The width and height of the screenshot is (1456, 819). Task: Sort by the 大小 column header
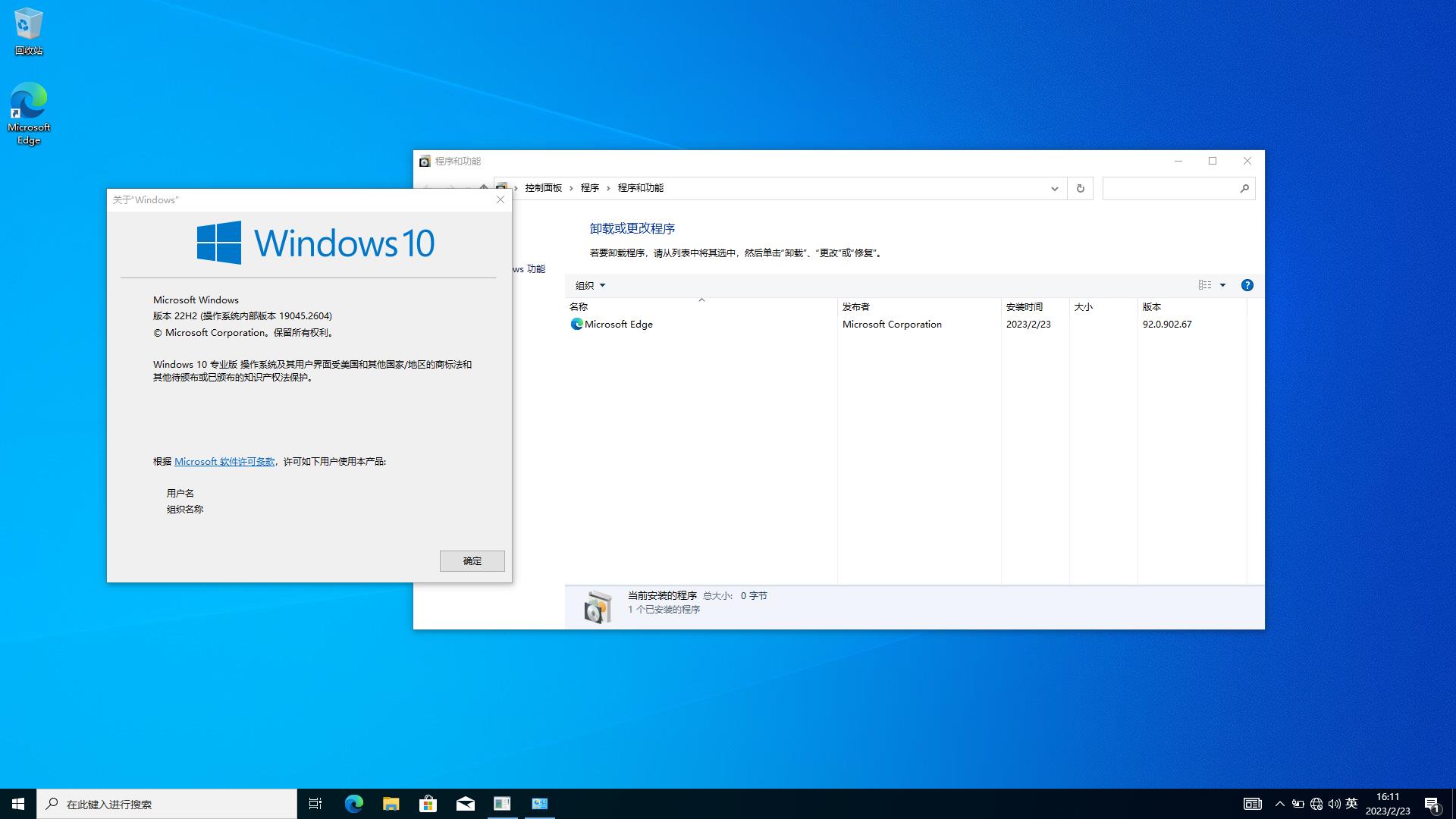(1104, 306)
